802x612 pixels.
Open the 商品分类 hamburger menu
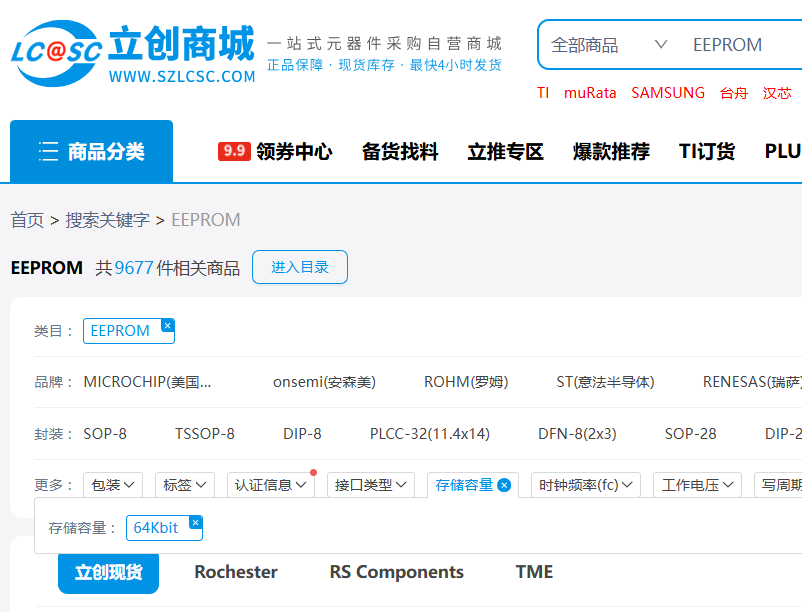pyautogui.click(x=48, y=152)
